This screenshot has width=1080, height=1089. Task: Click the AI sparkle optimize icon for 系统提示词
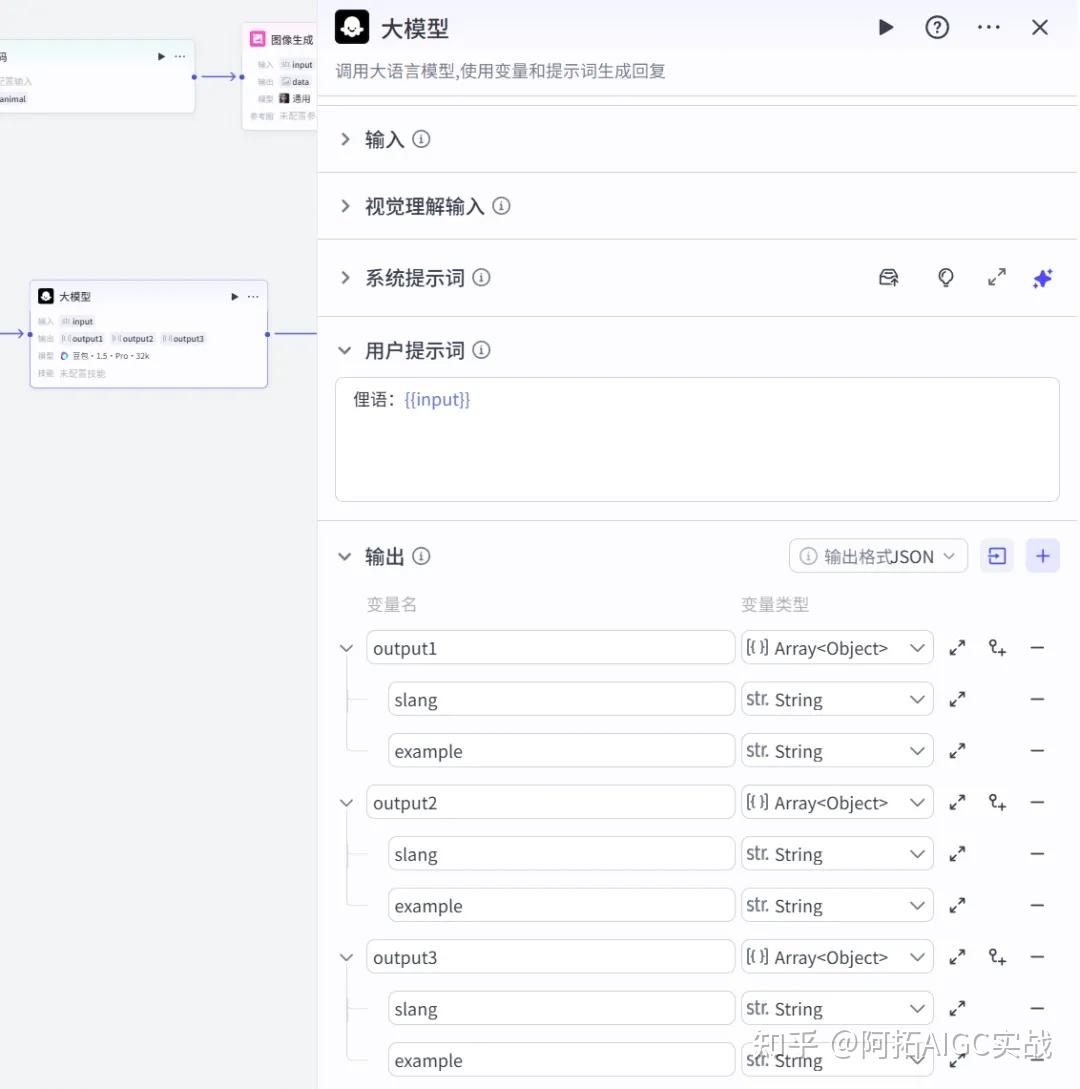point(1042,278)
